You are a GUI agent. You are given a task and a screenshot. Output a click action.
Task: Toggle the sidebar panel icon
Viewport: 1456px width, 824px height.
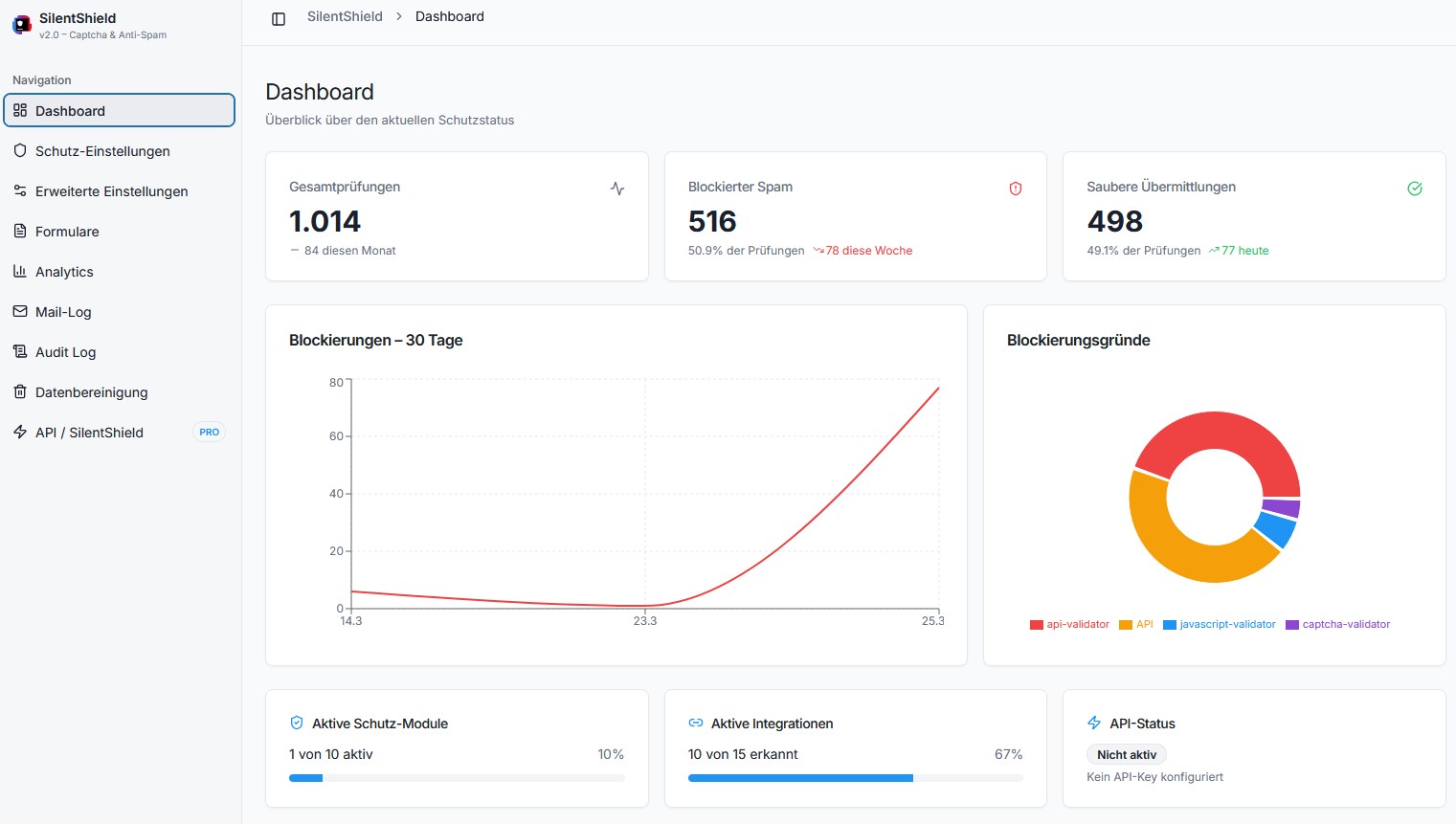[x=279, y=18]
